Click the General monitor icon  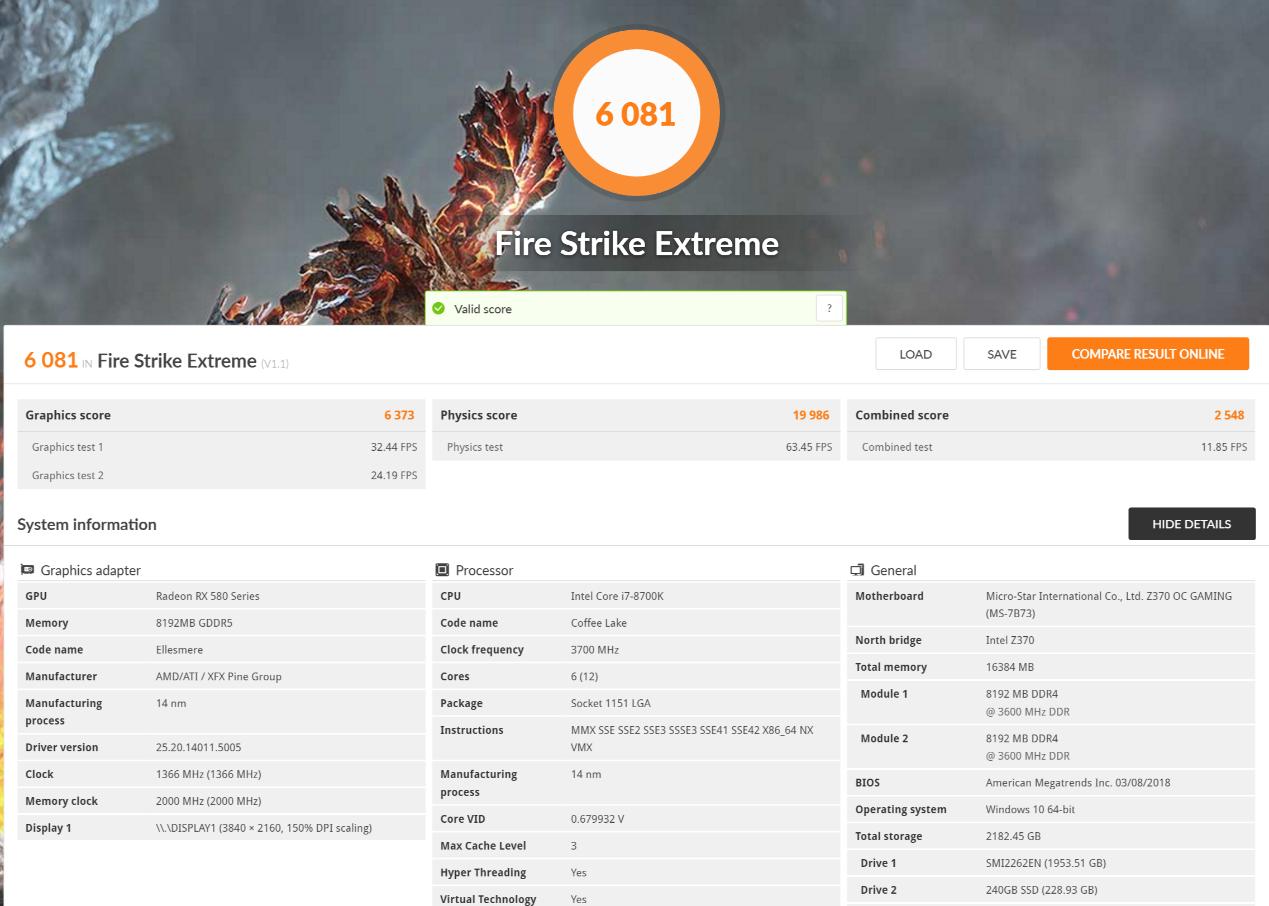click(857, 570)
